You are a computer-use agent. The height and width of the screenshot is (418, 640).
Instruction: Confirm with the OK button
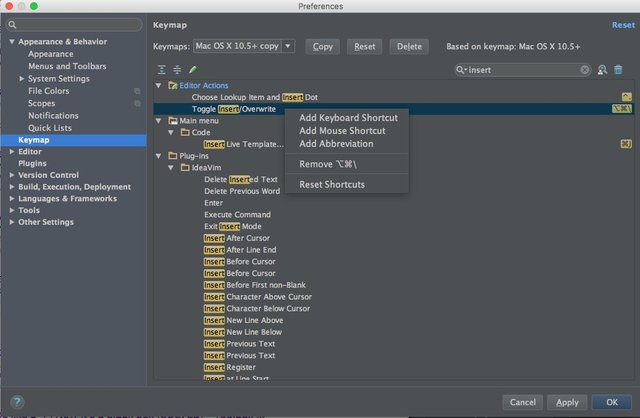point(612,402)
